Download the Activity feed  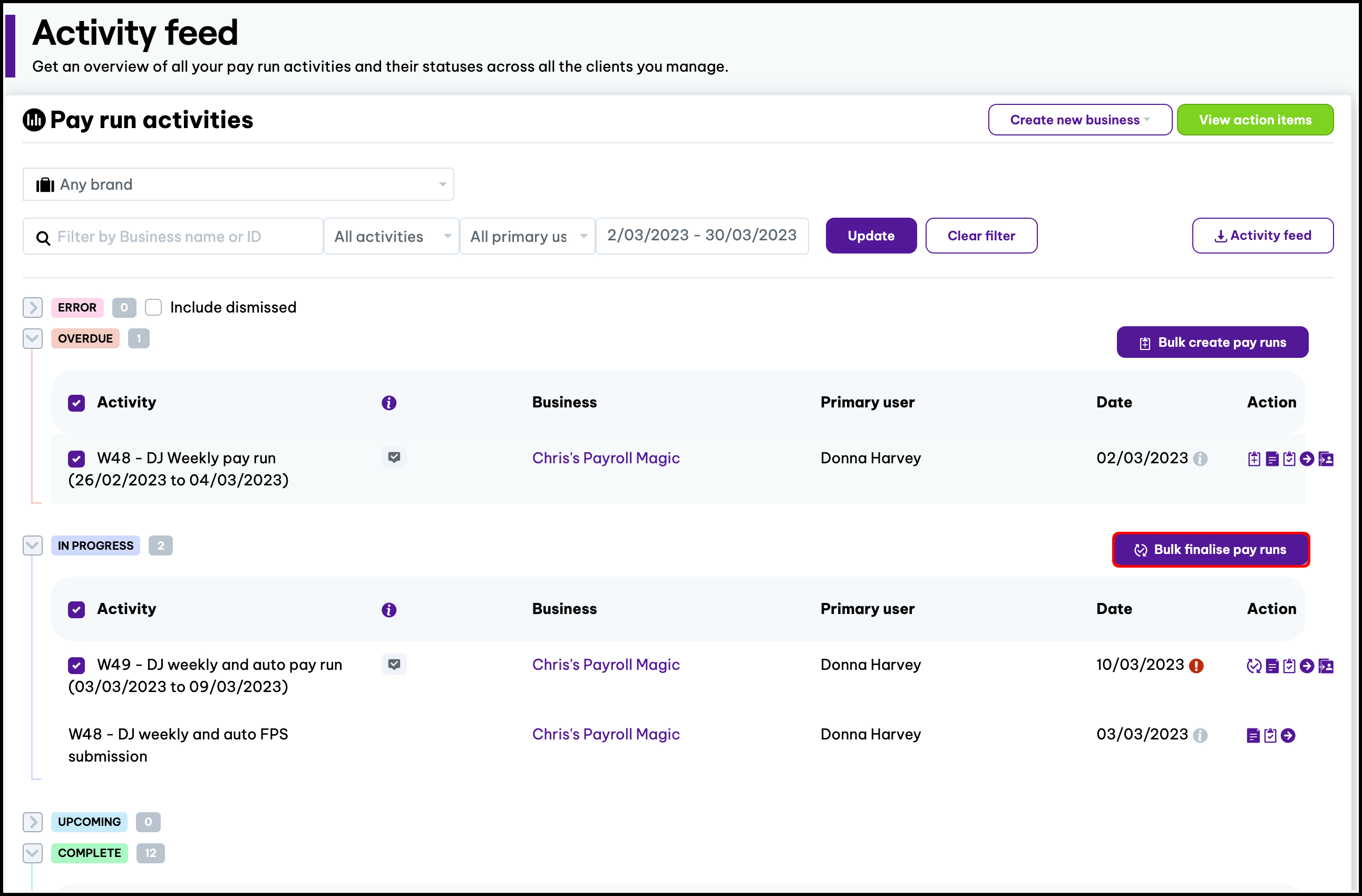(1262, 236)
